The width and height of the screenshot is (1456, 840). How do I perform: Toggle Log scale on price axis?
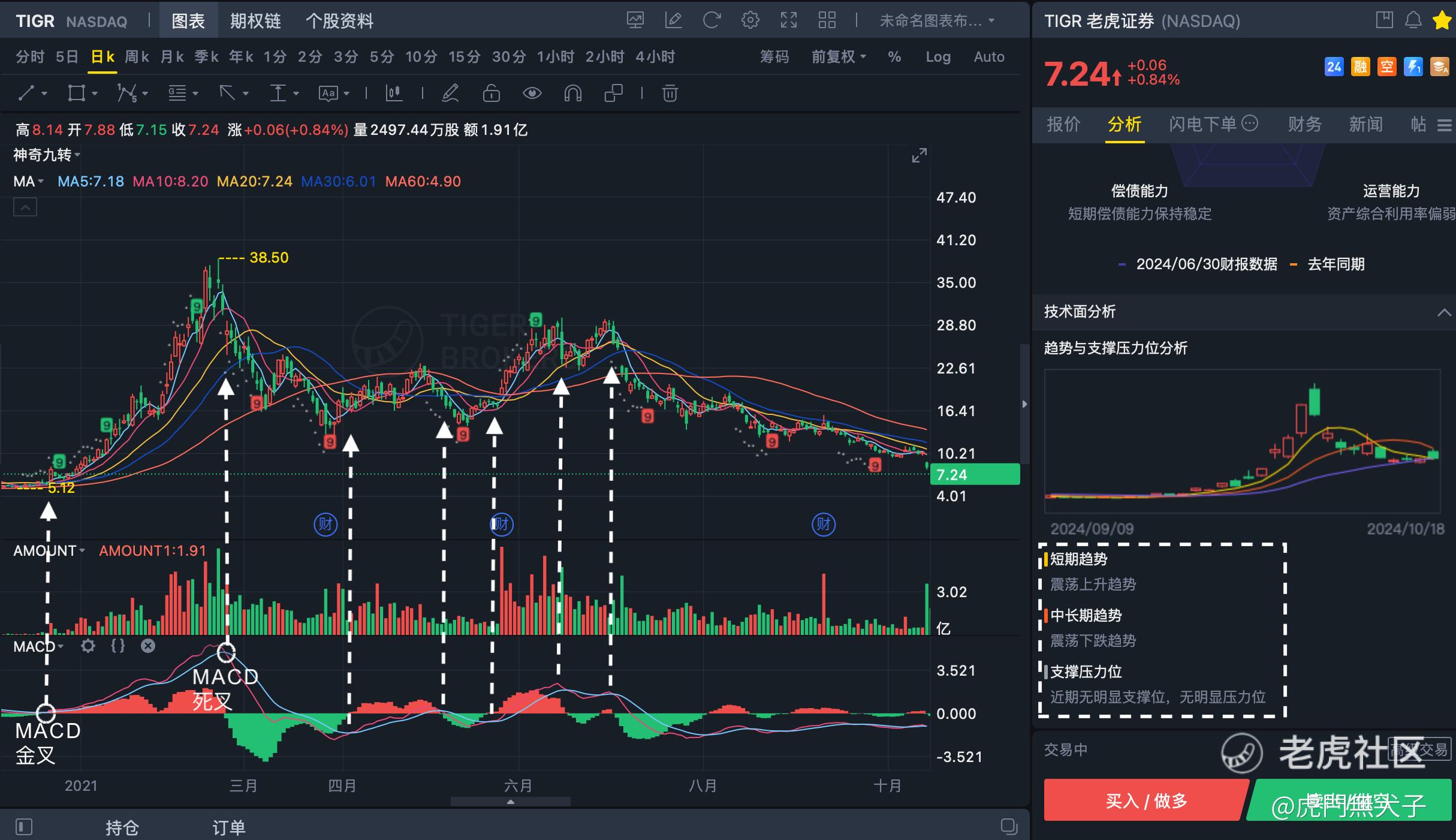click(x=937, y=57)
